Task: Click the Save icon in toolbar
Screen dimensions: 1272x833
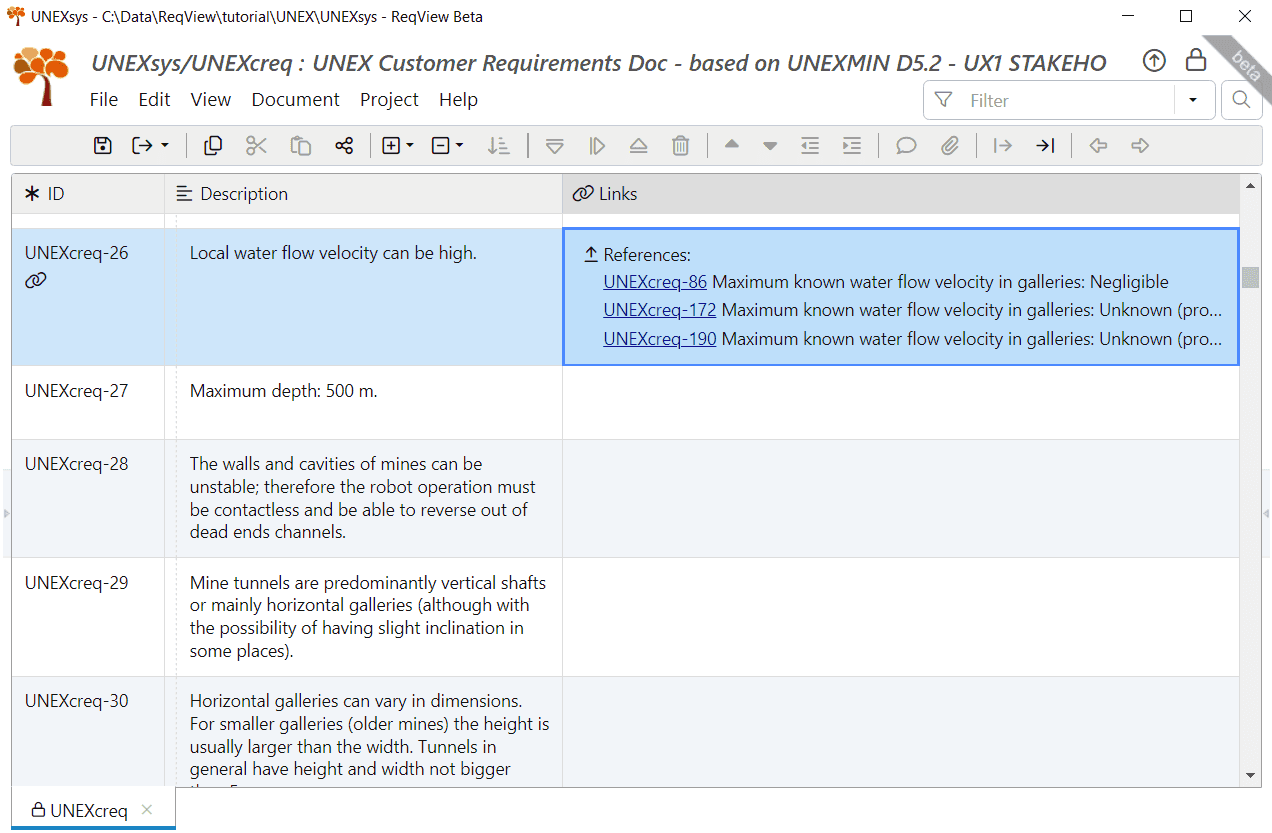Action: pyautogui.click(x=102, y=146)
